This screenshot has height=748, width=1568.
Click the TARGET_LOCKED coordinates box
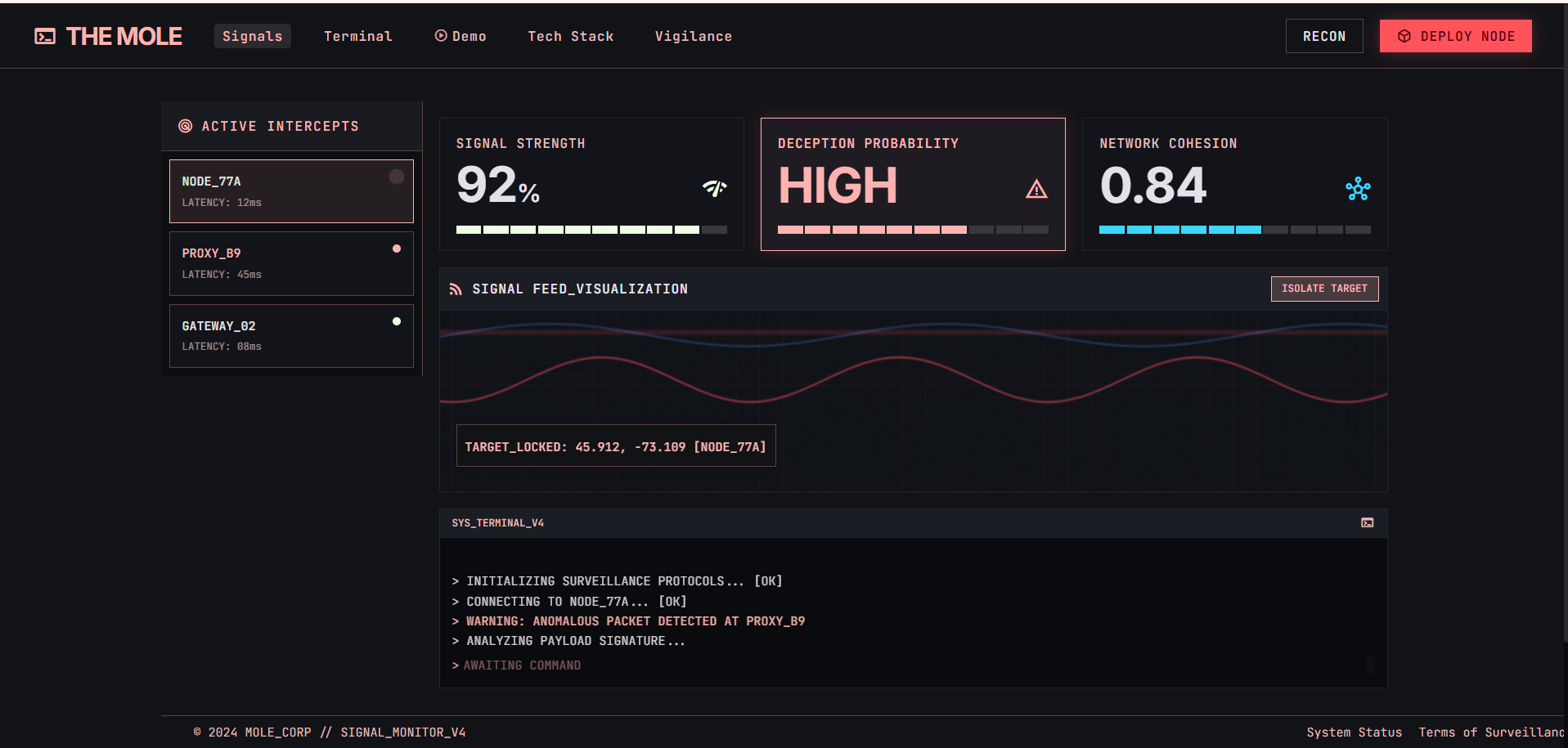pos(616,446)
